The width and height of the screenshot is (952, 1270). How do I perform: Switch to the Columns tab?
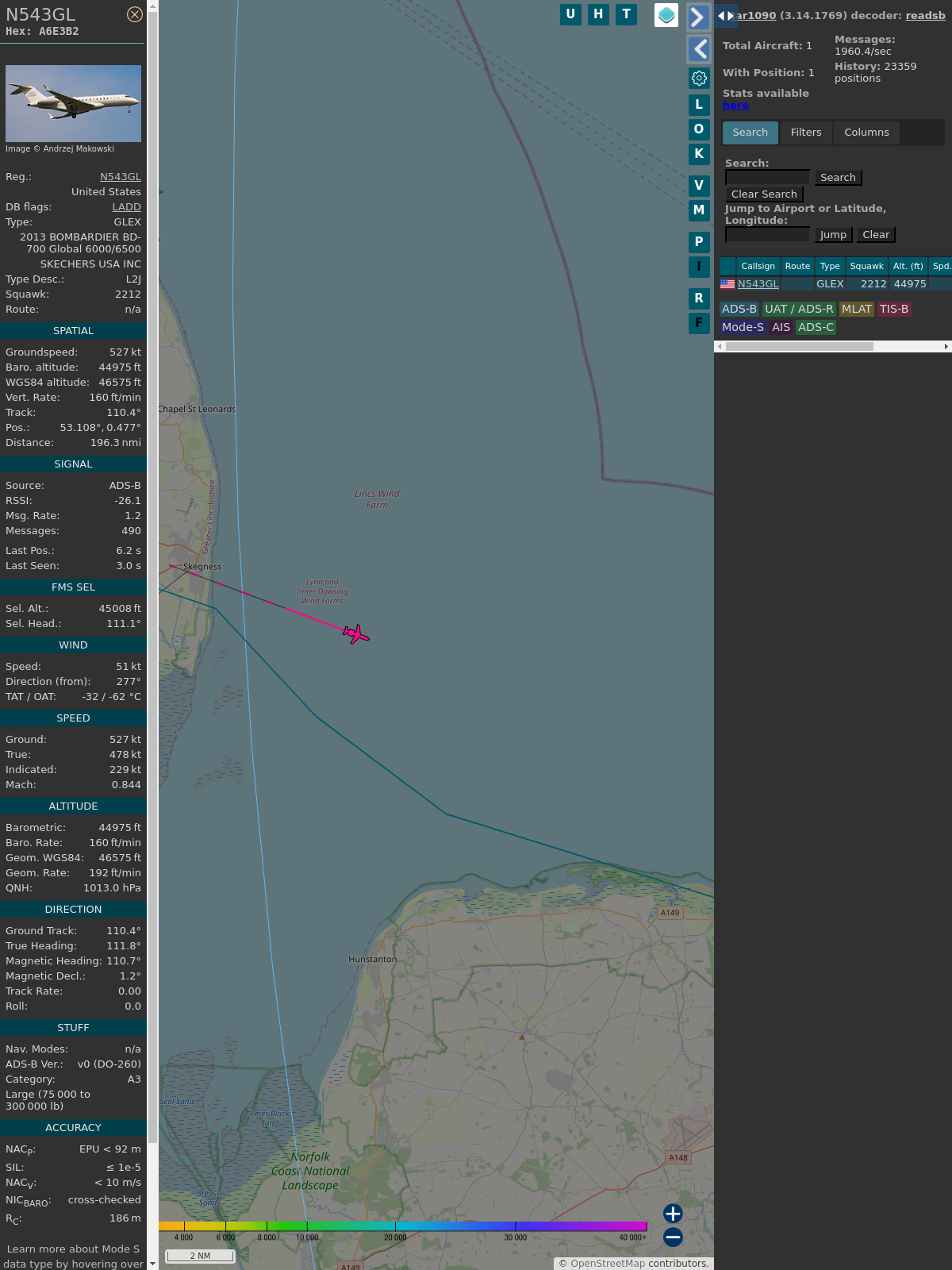(x=866, y=133)
